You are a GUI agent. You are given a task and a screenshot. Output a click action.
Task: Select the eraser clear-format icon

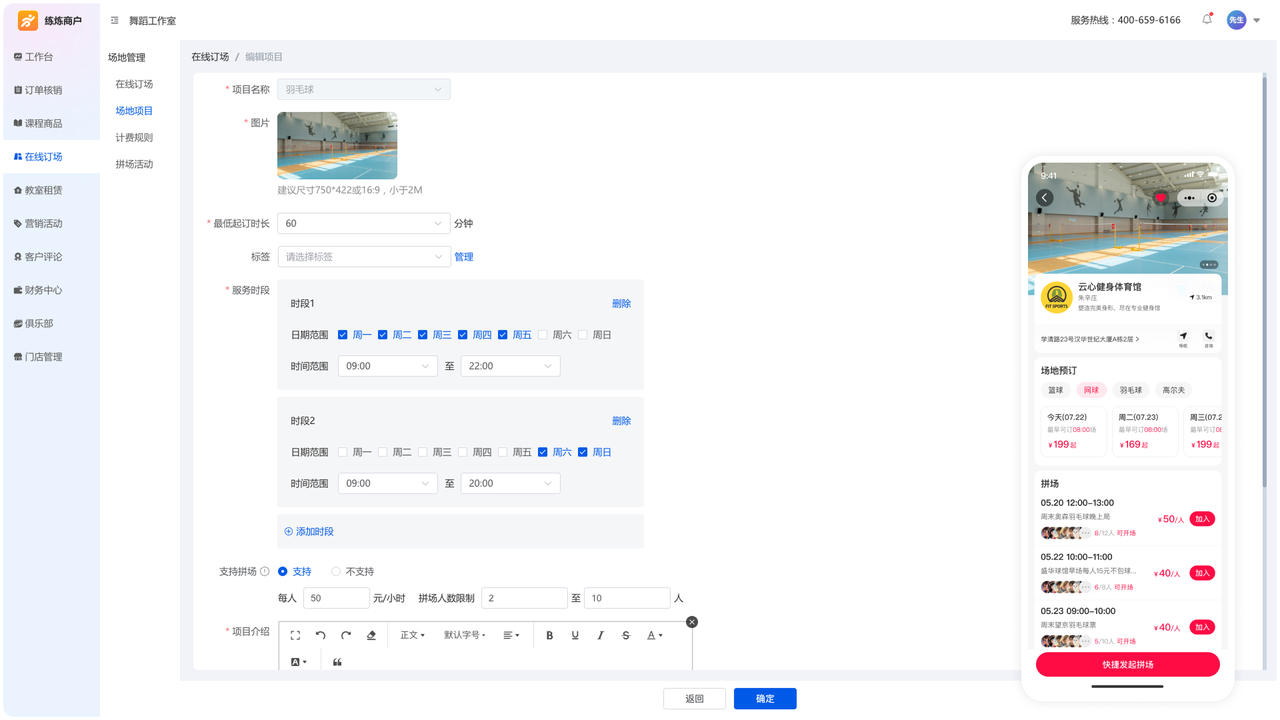point(371,635)
